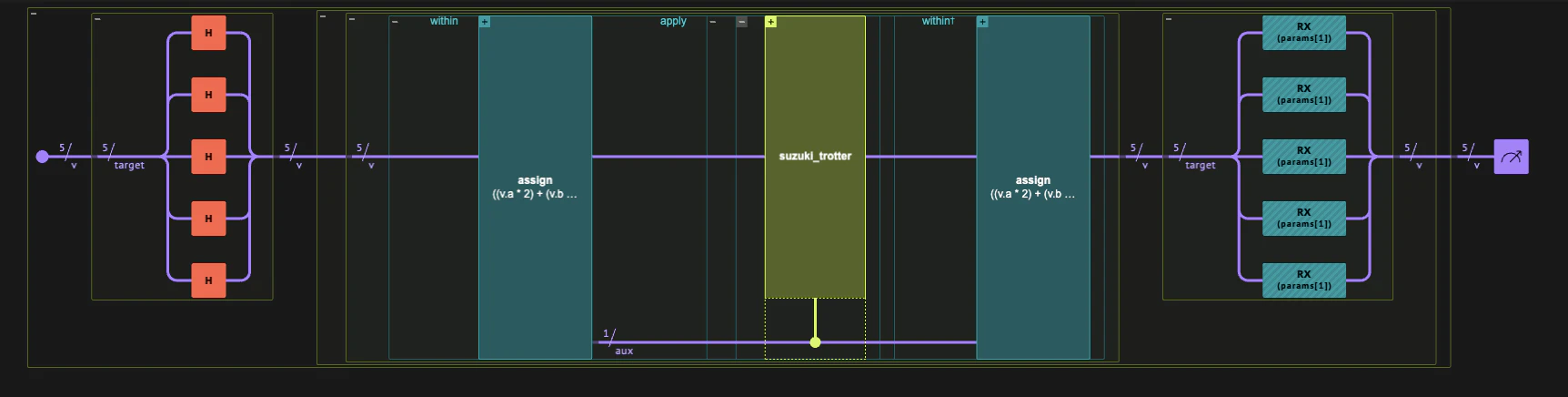Select the topmost H gate
The image size is (1568, 397).
(x=208, y=33)
